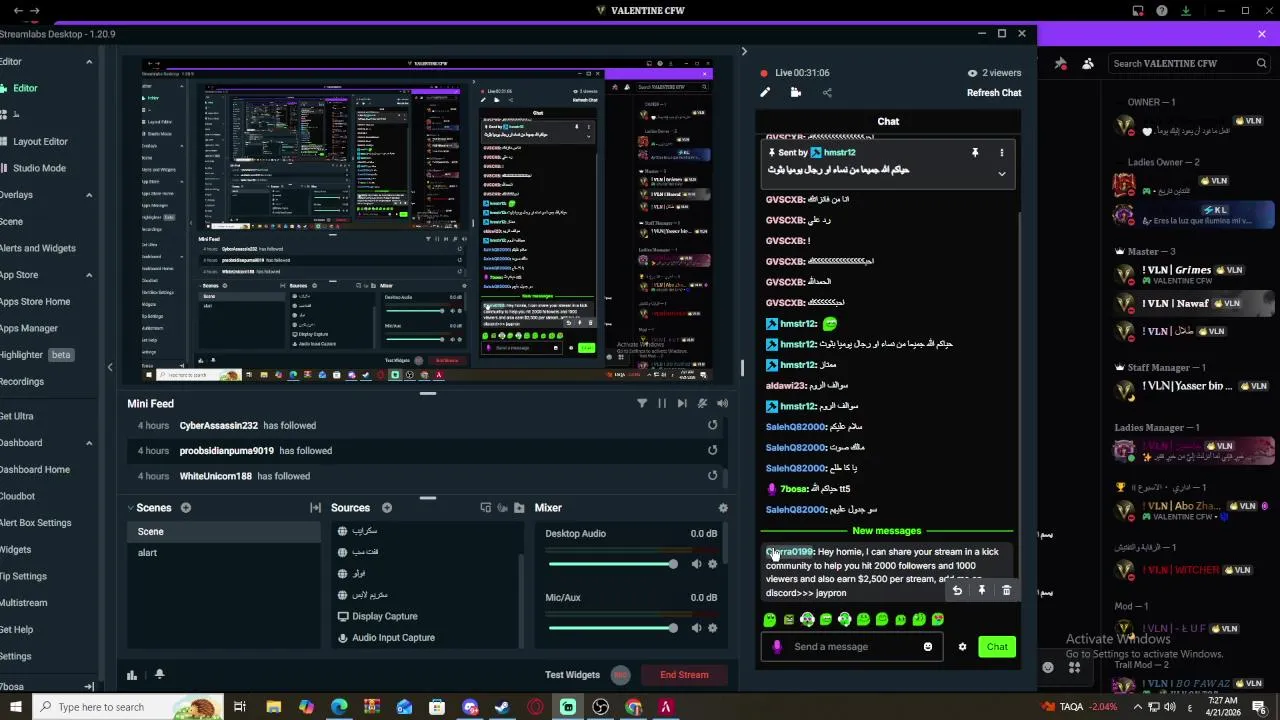
Task: Mute Mini Feed event alerts
Action: coord(702,403)
